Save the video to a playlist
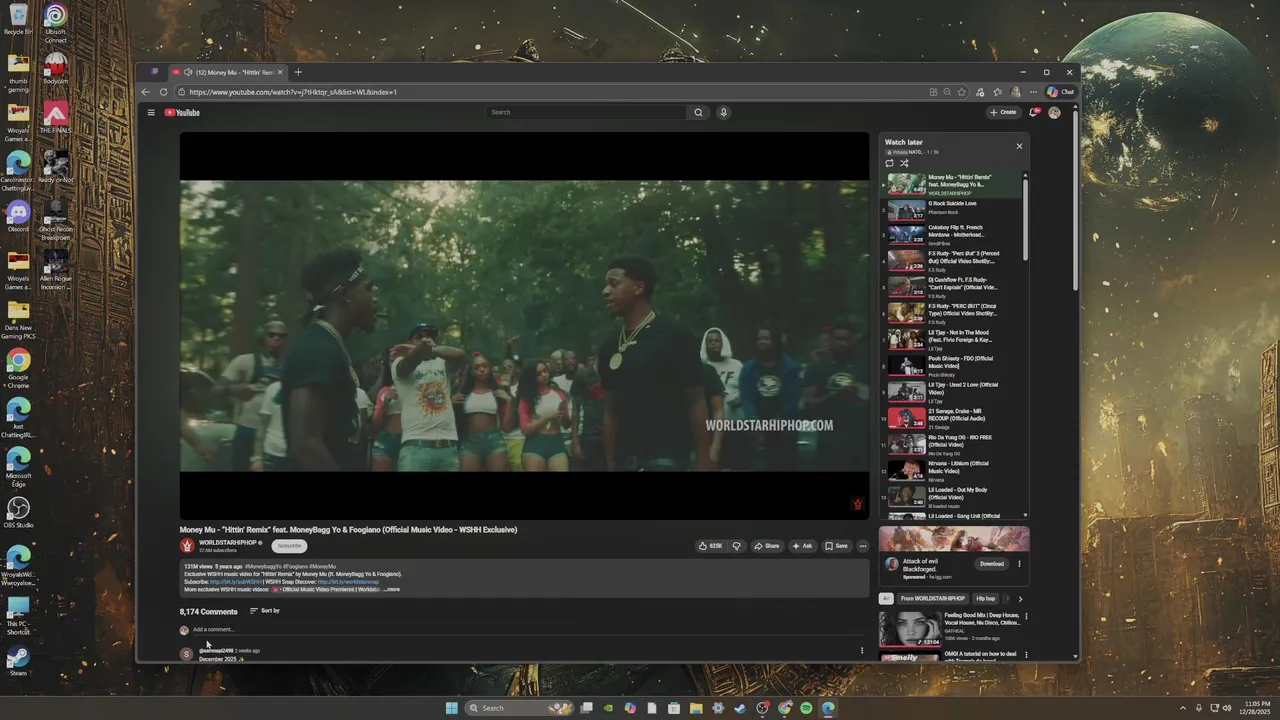Image resolution: width=1280 pixels, height=720 pixels. pyautogui.click(x=836, y=546)
